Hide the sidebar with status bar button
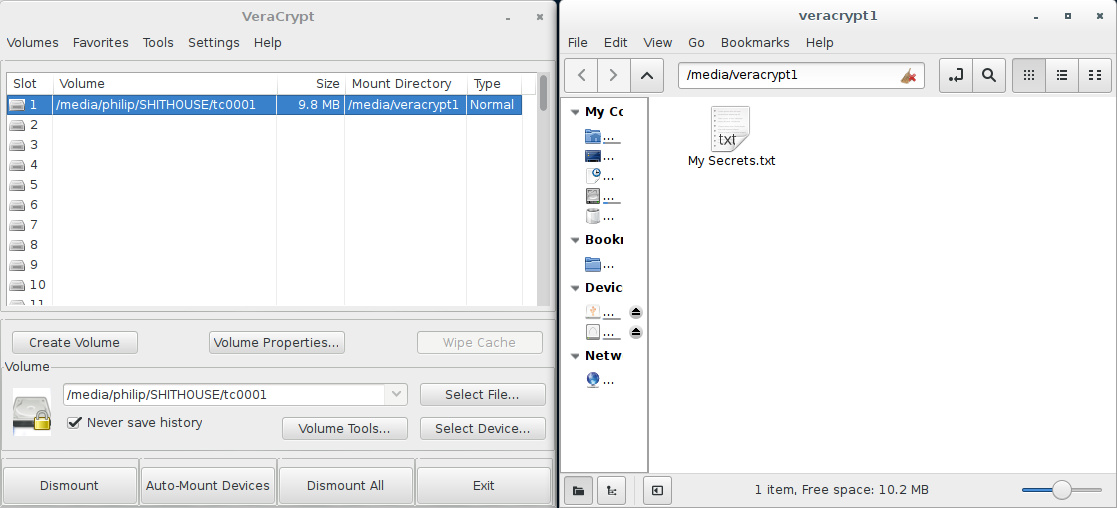 pos(657,490)
